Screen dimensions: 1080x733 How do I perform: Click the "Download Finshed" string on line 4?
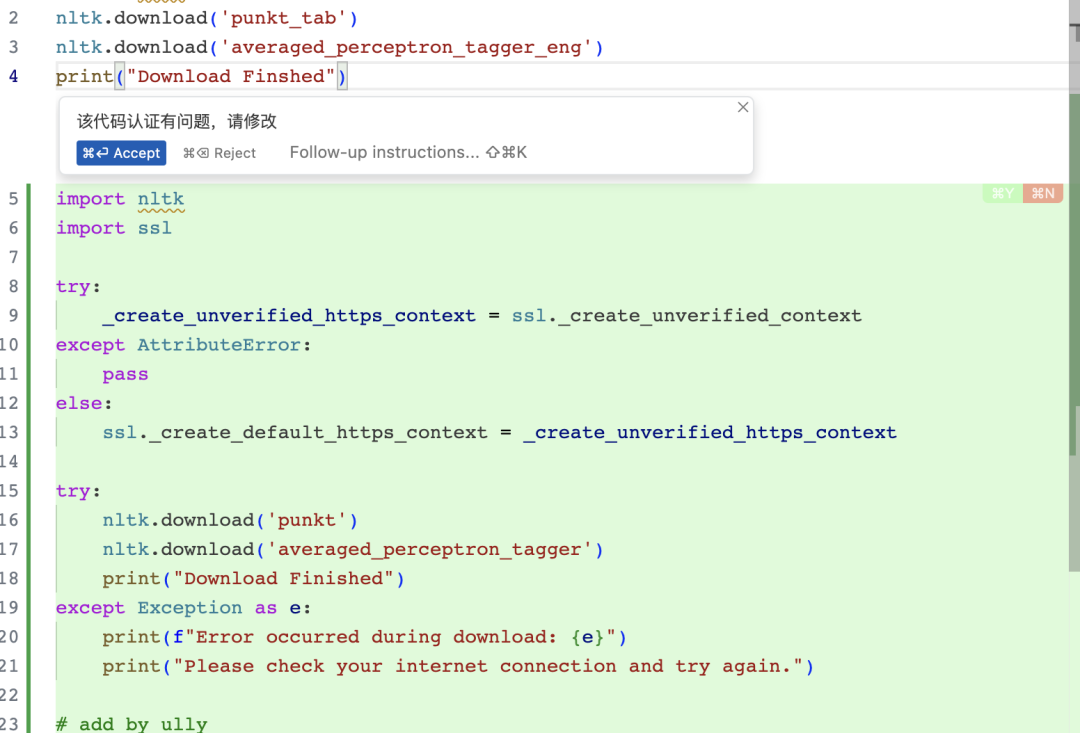[232, 76]
